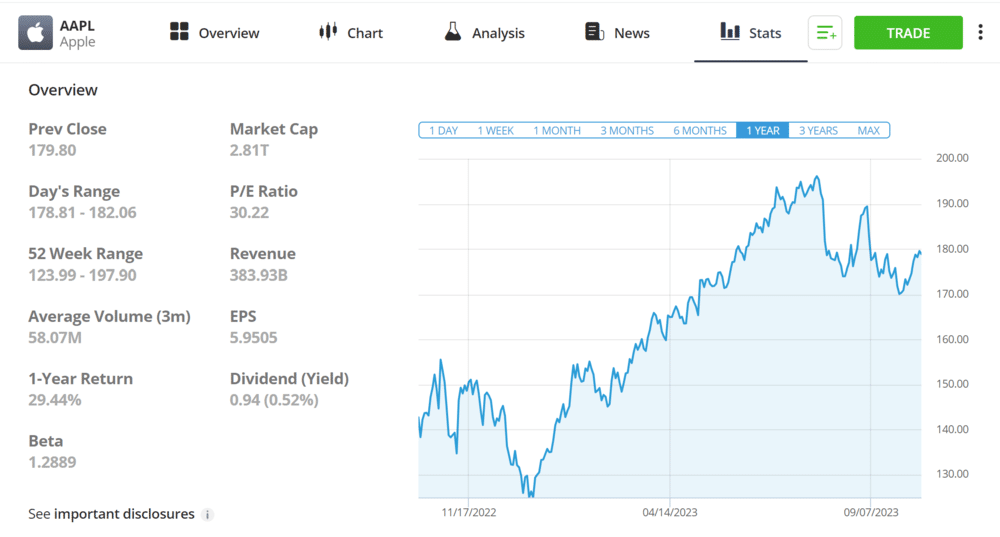The image size is (1000, 537).
Task: Click the 1-Year Return value 29.44%
Action: click(x=55, y=401)
